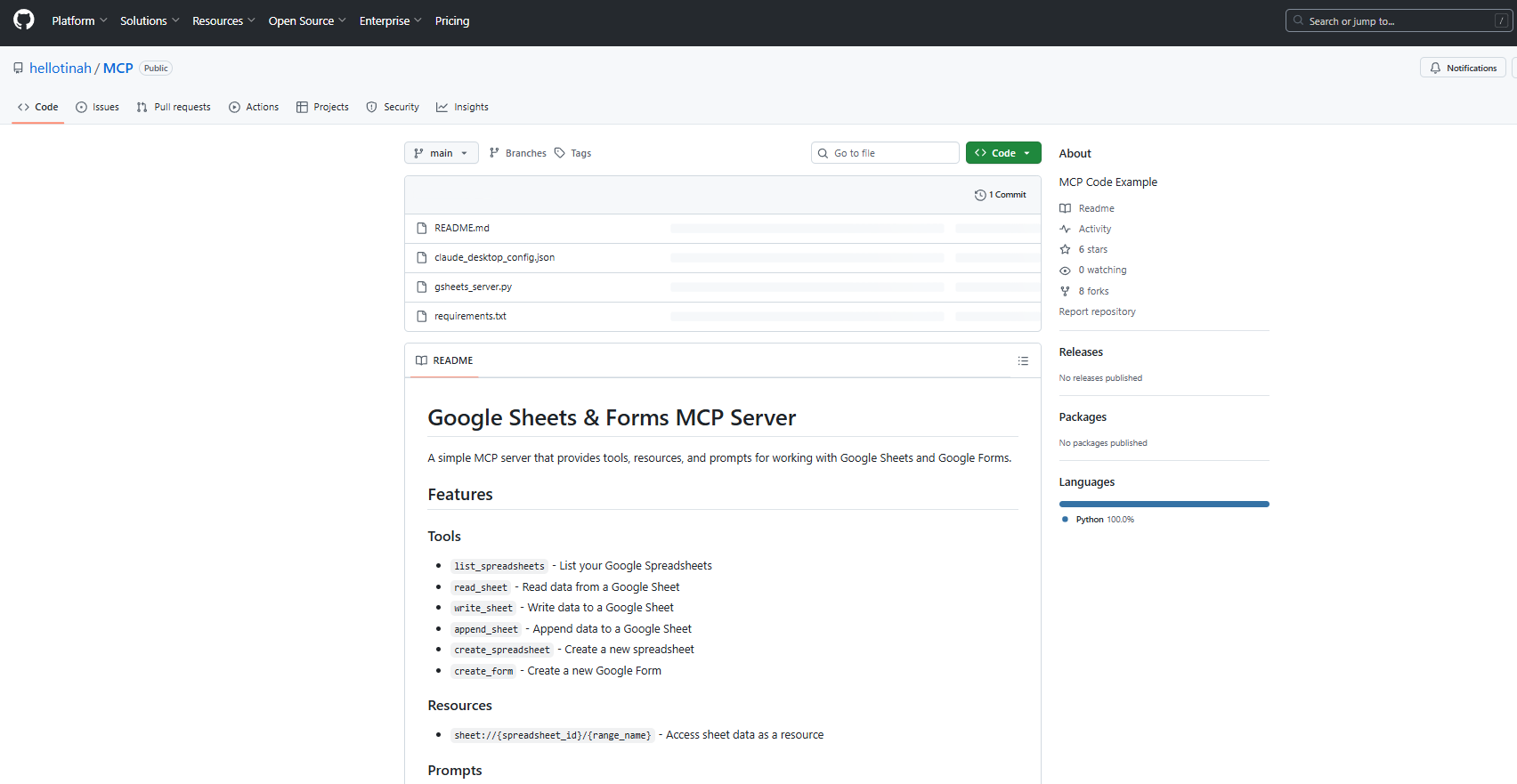This screenshot has height=784, width=1517.
Task: Click the README outline list icon
Action: click(1023, 360)
